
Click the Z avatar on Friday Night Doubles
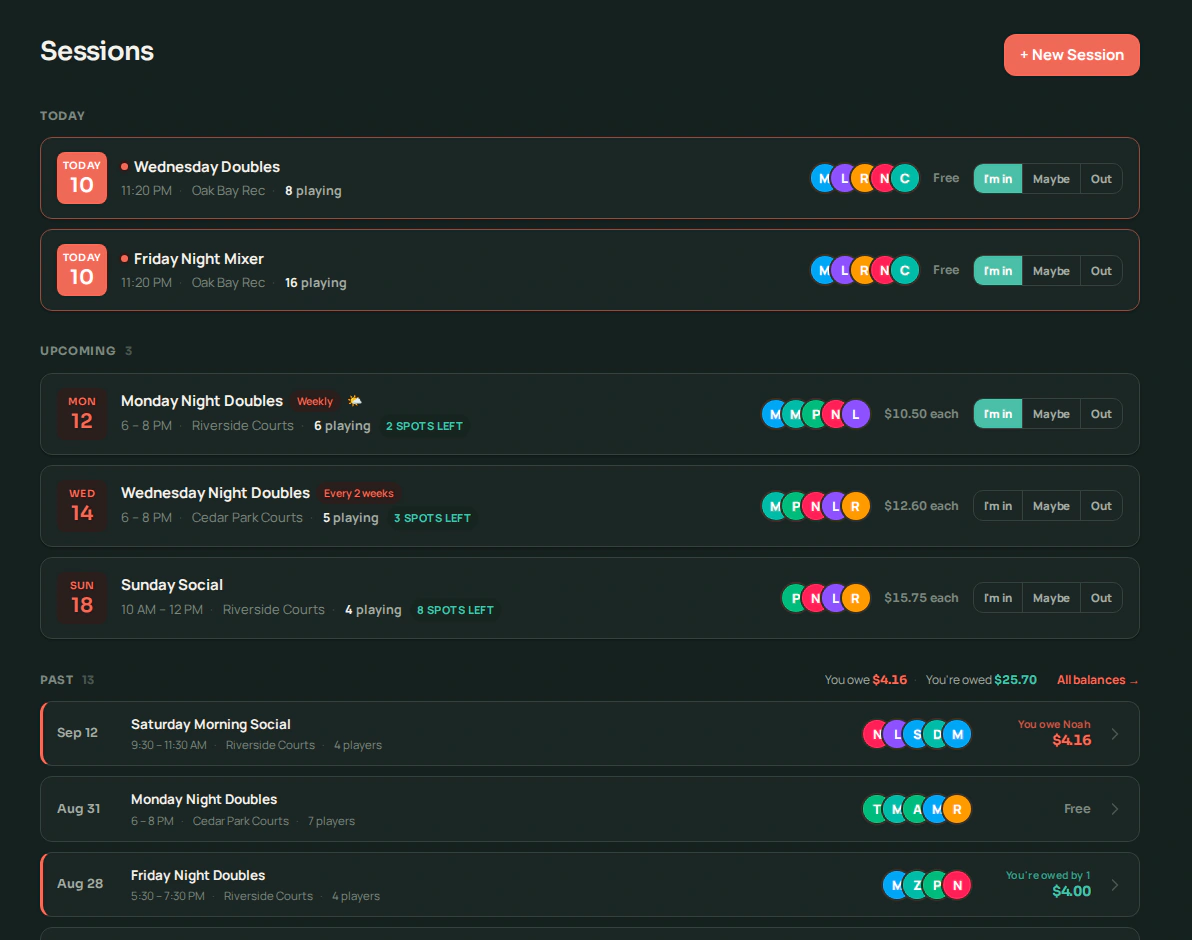pos(915,885)
